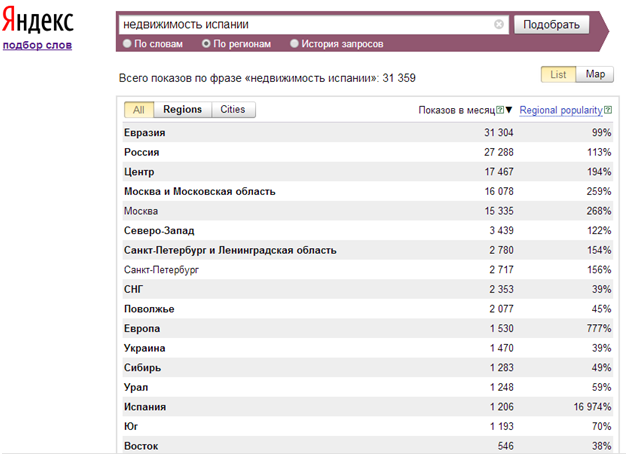
Task: Click the 27 288 impressions value
Action: pyautogui.click(x=499, y=153)
